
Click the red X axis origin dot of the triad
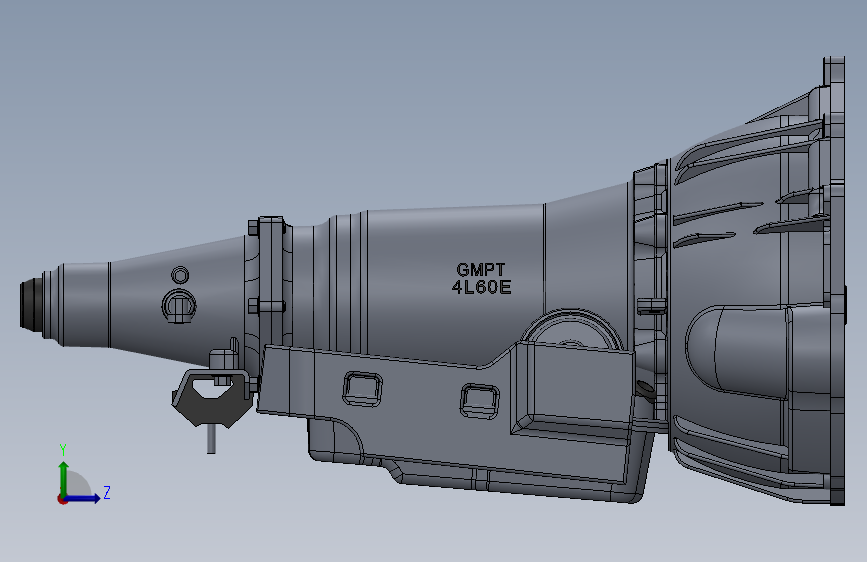pos(62,499)
